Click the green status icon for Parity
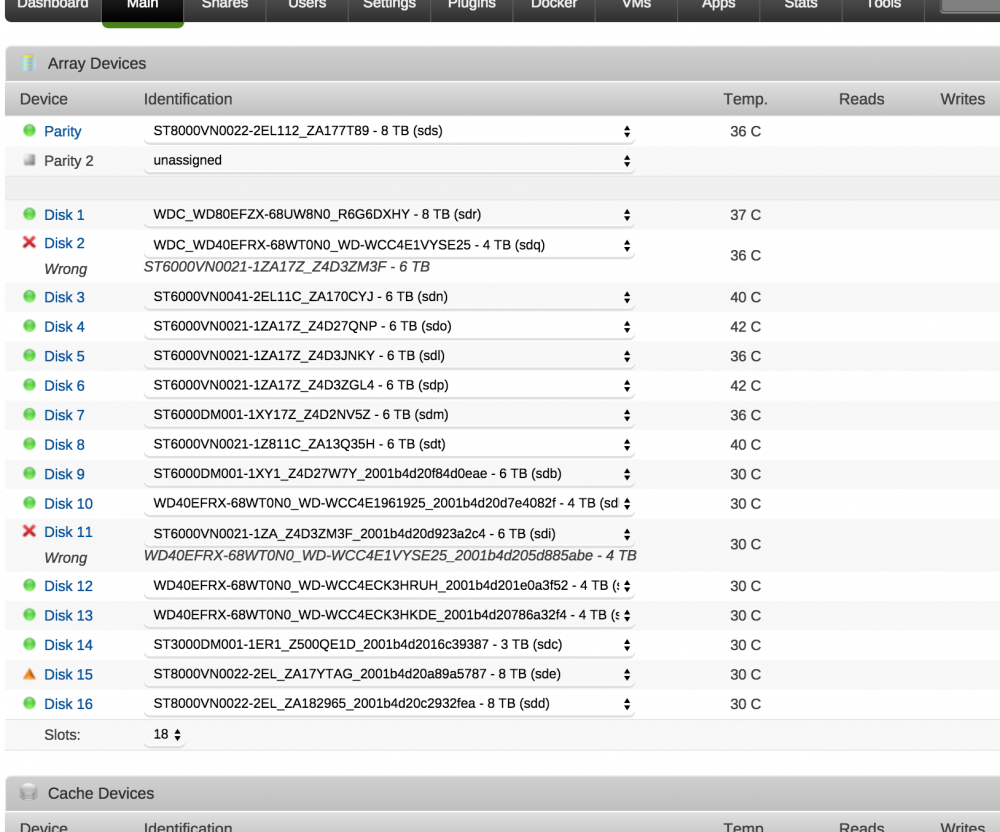 point(29,131)
